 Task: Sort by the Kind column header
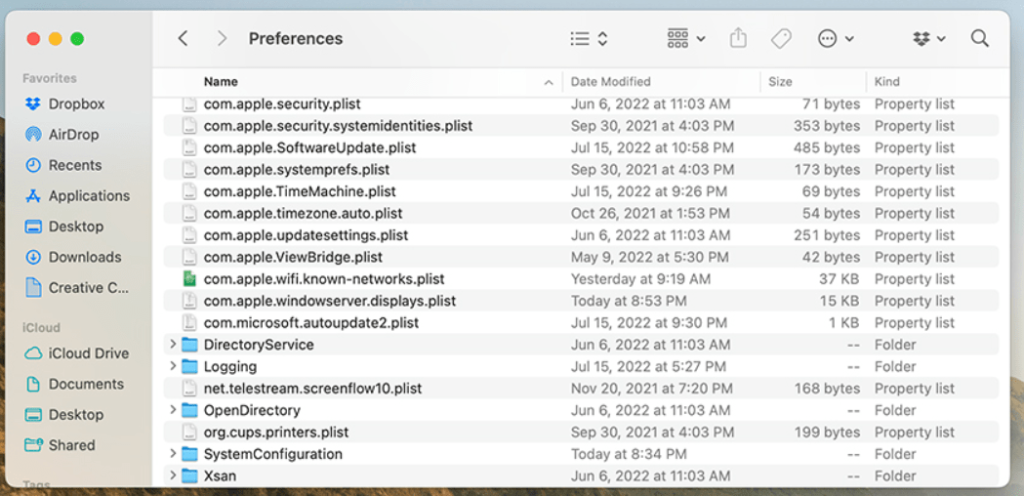pos(887,82)
